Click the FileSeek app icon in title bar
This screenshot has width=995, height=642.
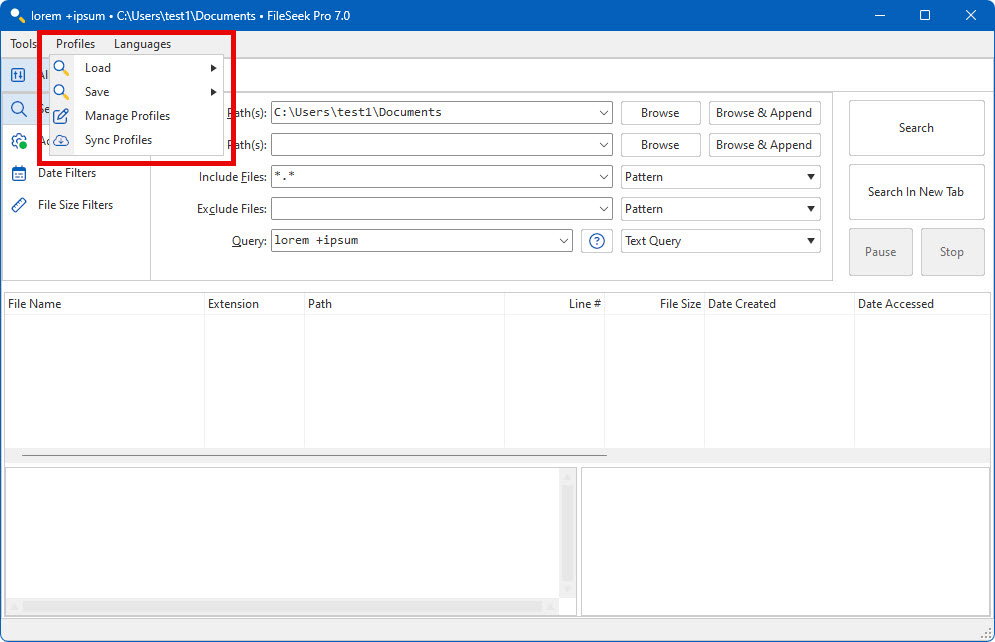(x=17, y=15)
